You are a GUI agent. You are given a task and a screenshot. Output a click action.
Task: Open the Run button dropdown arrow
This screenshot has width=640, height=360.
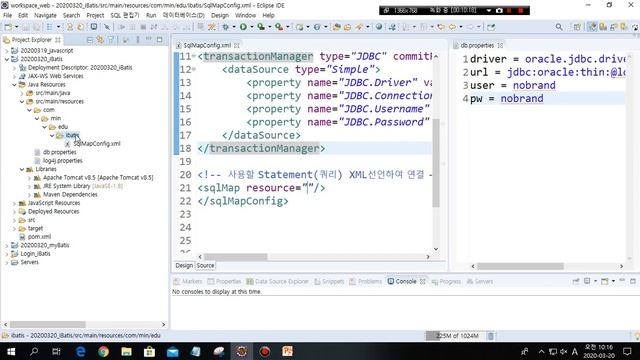[251, 27]
